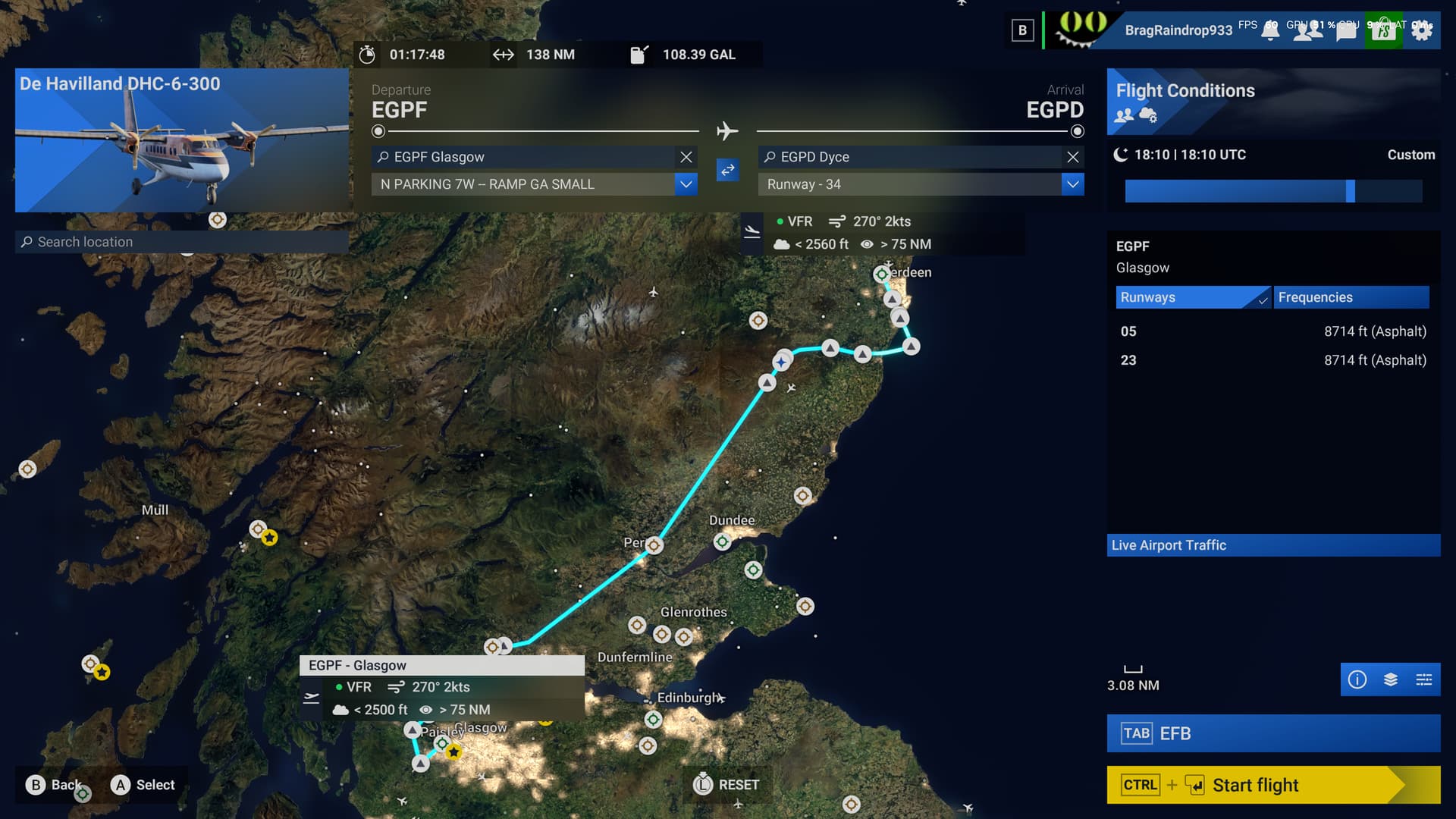Viewport: 1456px width, 819px height.
Task: Open map filter sliders icon
Action: point(1424,679)
